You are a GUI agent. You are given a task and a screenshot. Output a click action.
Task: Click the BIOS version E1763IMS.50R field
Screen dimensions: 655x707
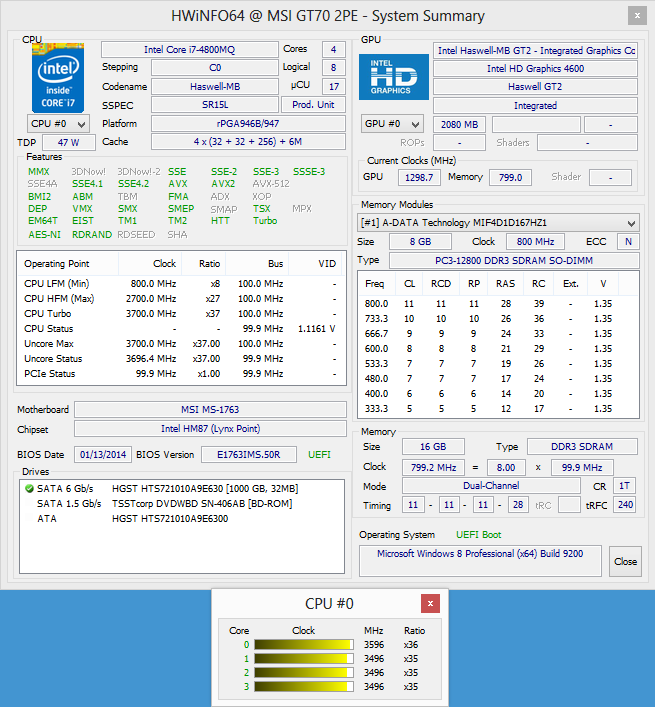(x=249, y=454)
